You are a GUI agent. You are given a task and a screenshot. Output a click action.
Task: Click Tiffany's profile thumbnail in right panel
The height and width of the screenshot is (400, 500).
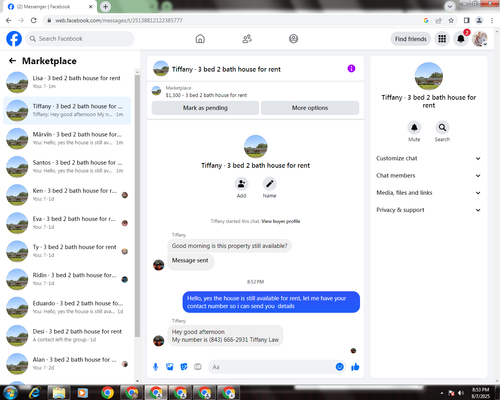[429, 76]
